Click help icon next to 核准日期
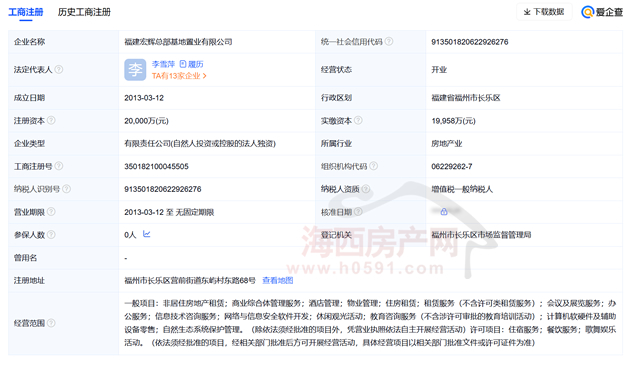Image resolution: width=640 pixels, height=369 pixels. coord(358,211)
